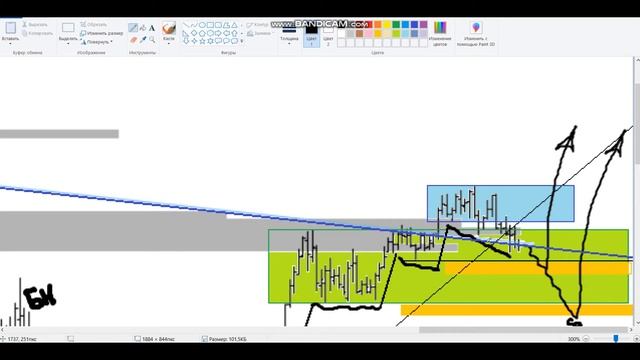Viewport: 640px width, 360px height.
Task: Choose the Curve shape
Action: point(194,25)
